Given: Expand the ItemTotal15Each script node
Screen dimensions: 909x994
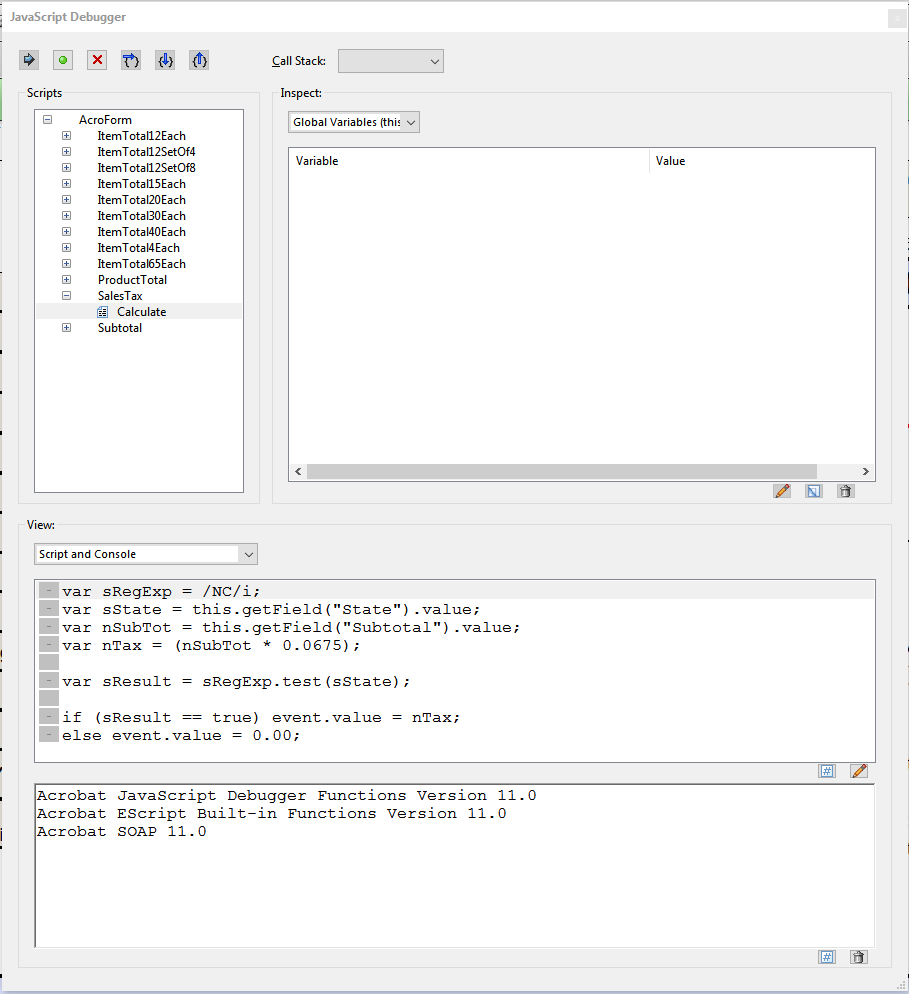Looking at the screenshot, I should (66, 183).
